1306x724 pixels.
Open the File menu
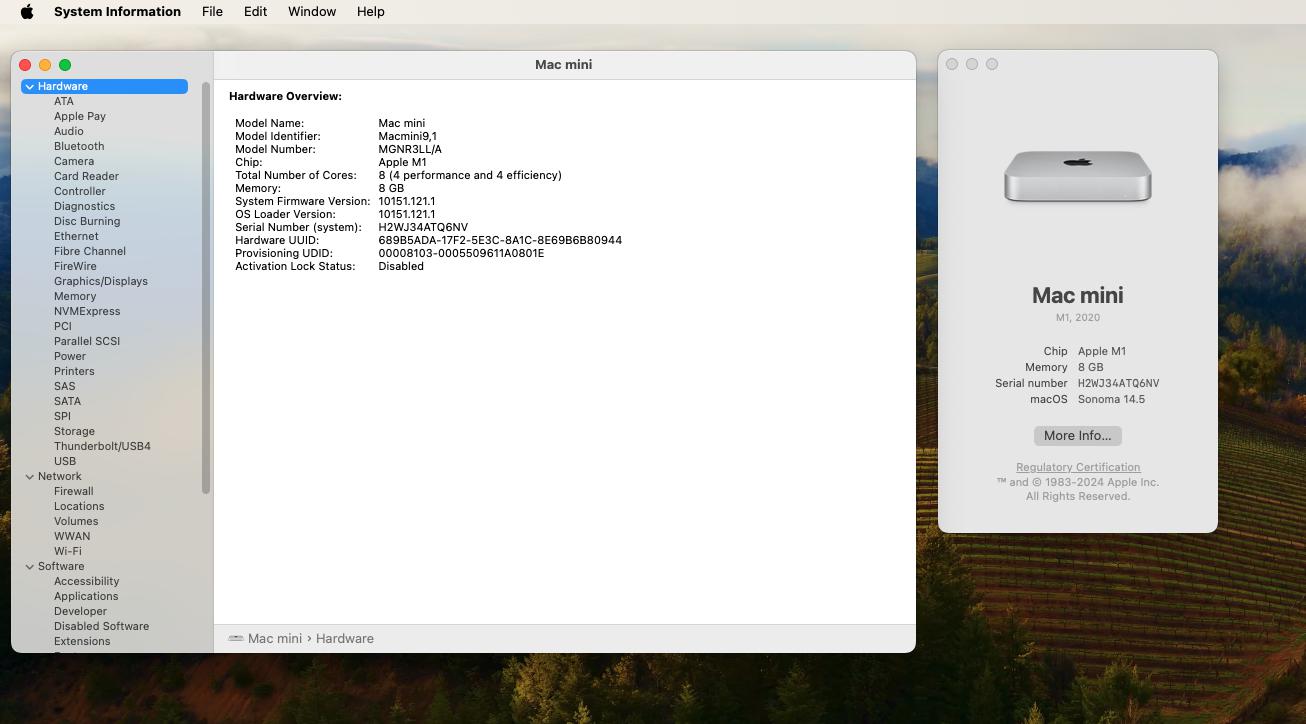[212, 12]
